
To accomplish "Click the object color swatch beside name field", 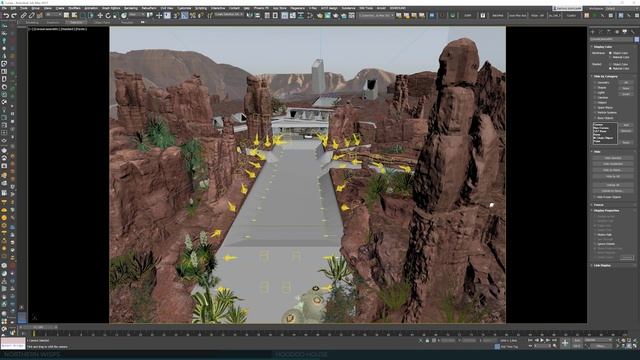I will (x=636, y=39).
